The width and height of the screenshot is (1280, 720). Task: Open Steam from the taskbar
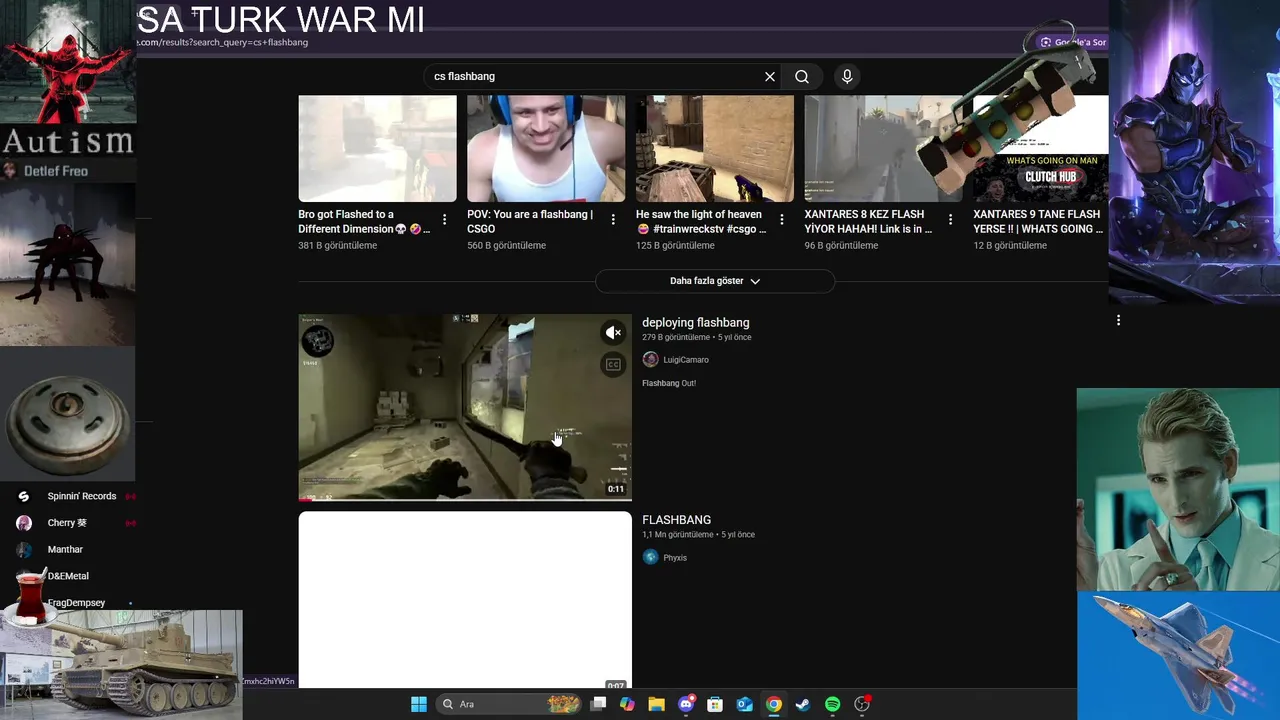(x=802, y=704)
